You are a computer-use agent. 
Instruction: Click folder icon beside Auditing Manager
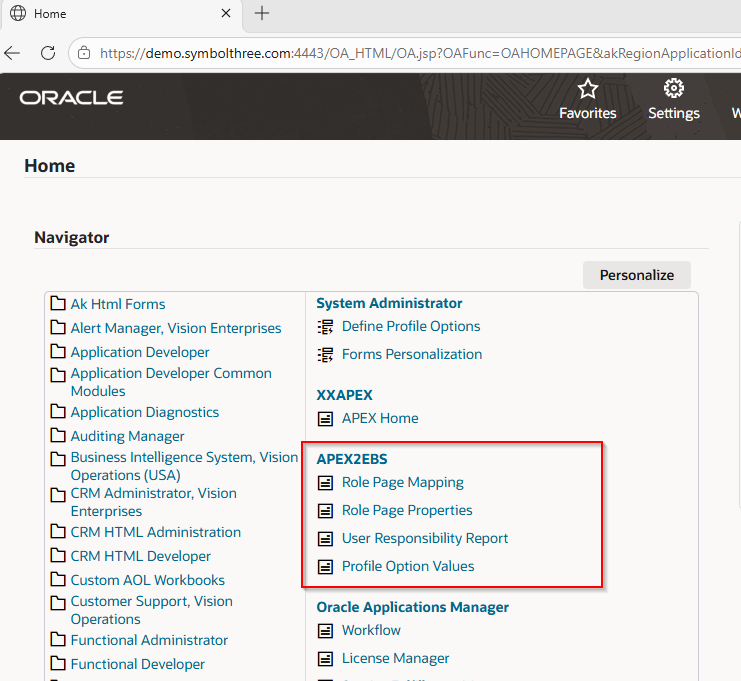pyautogui.click(x=58, y=435)
